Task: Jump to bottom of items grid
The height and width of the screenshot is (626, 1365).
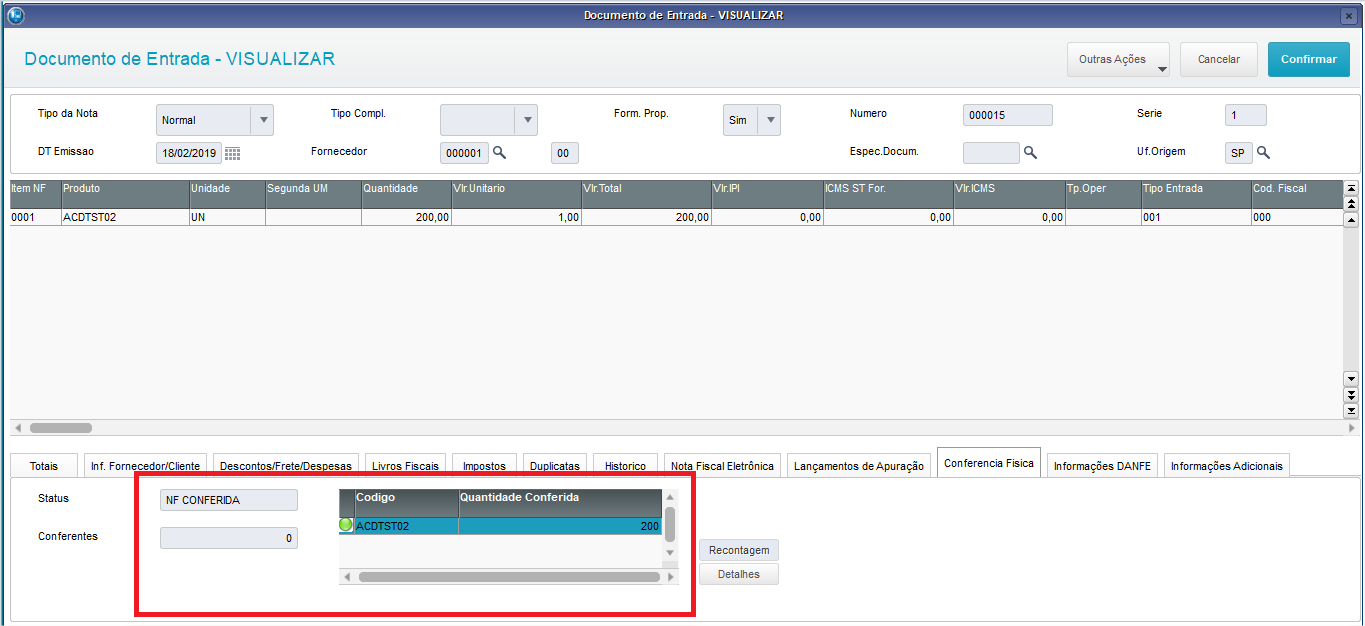Action: 1351,411
